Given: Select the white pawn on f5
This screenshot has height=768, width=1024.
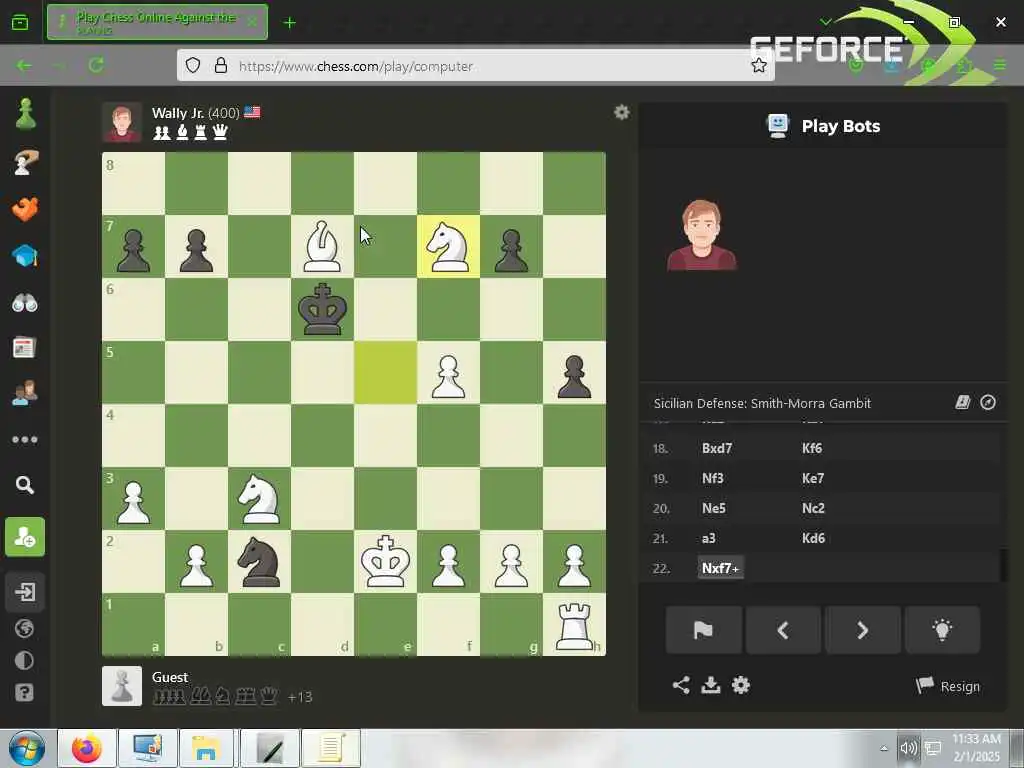Looking at the screenshot, I should point(448,373).
